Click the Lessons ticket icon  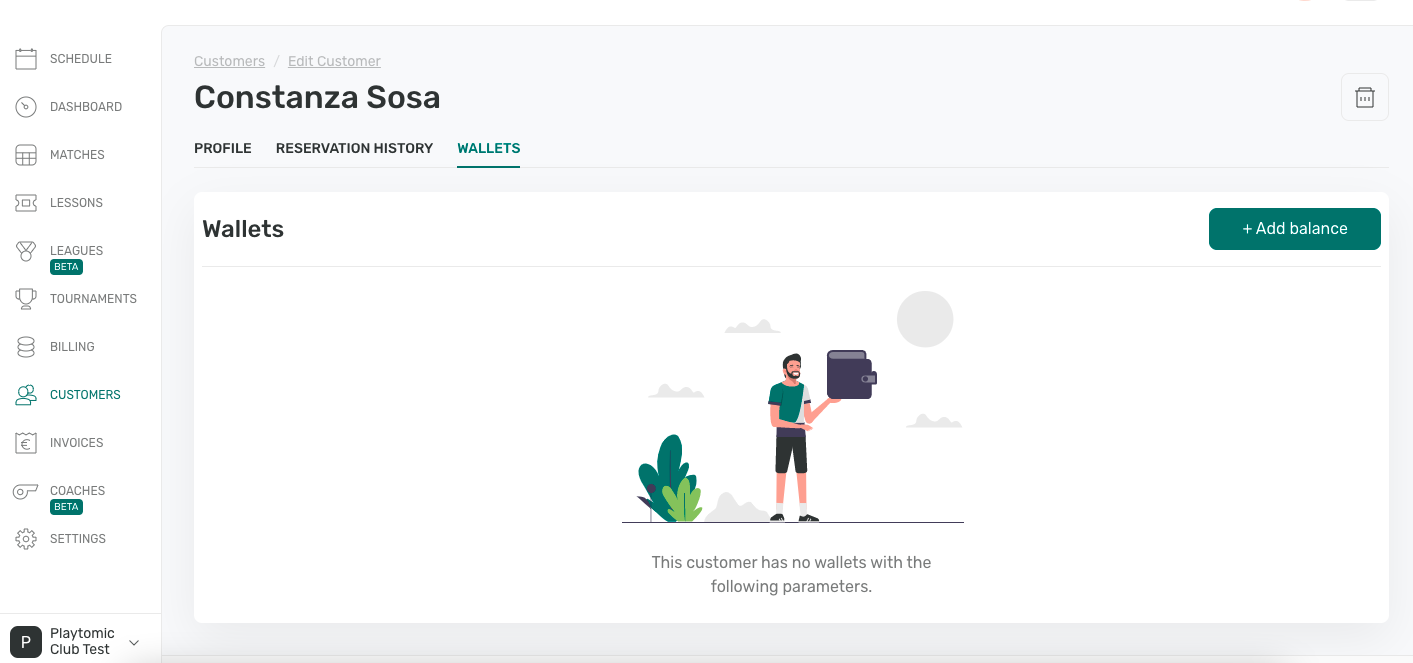[x=26, y=203]
